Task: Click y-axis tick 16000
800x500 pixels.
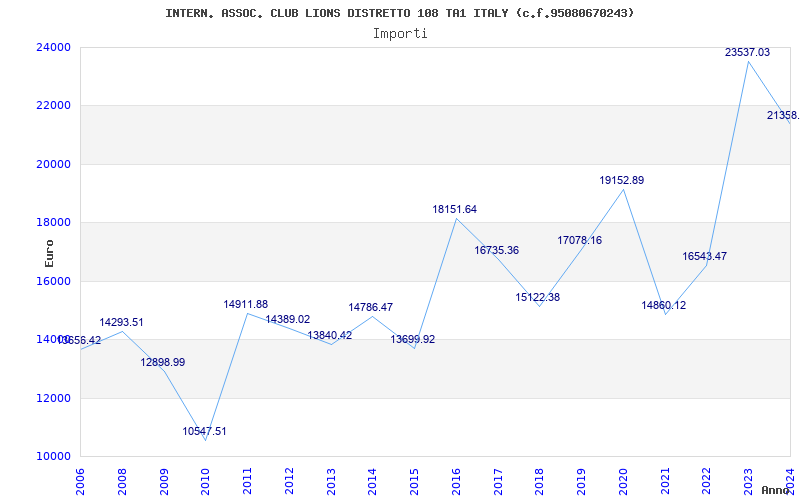Action: (x=53, y=281)
